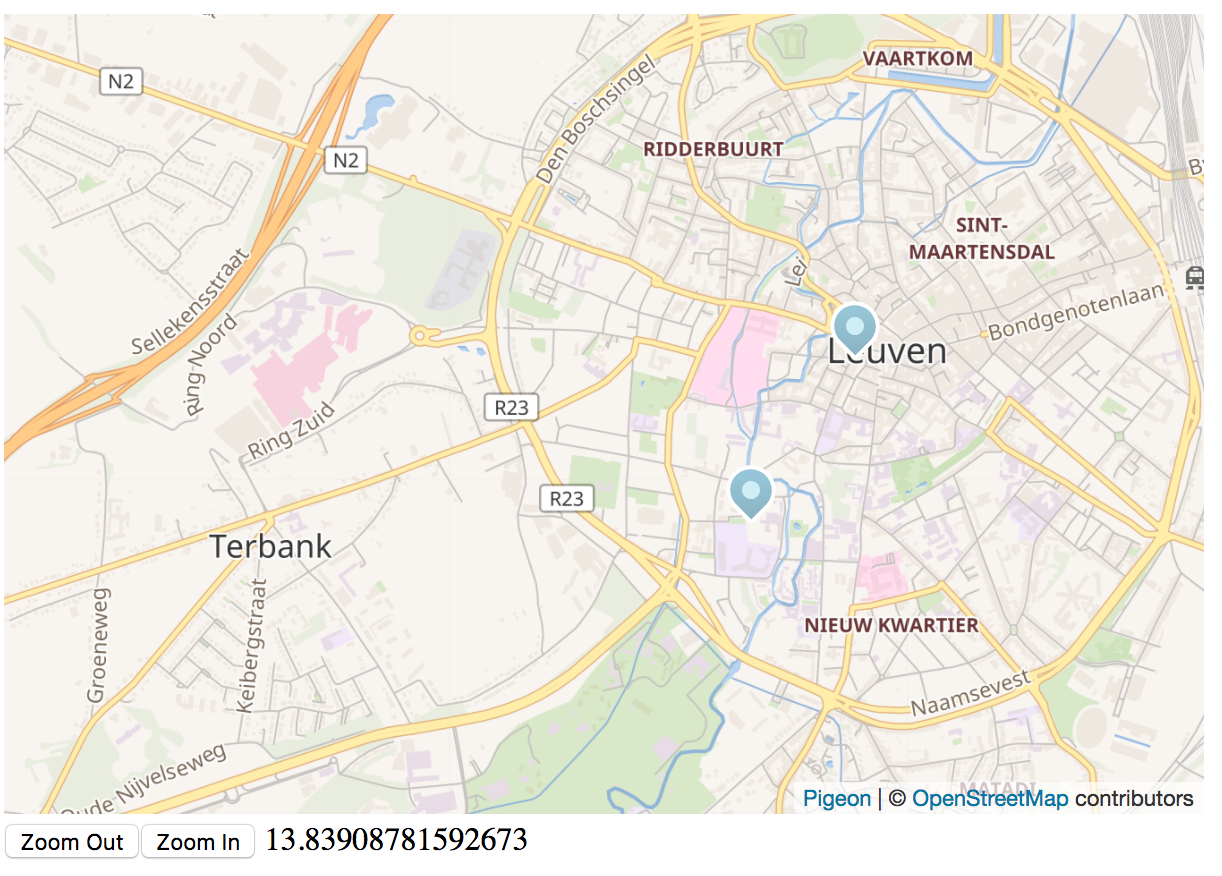This screenshot has height=876, width=1222.
Task: Click the Bondgenotenlaan street label
Action: 1078,312
